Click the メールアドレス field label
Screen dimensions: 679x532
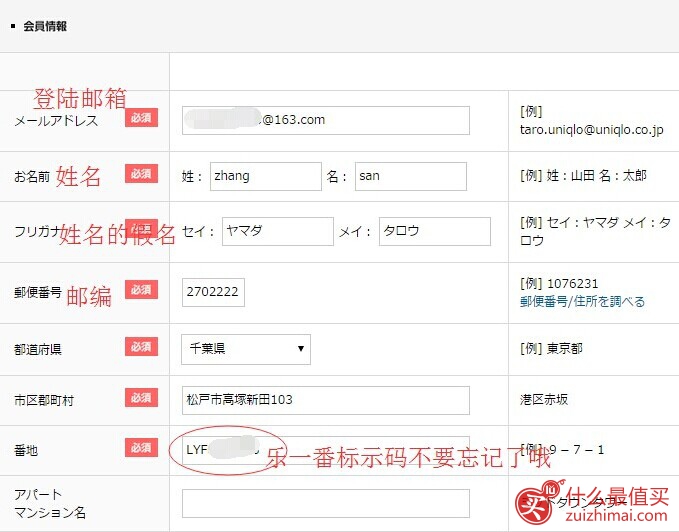tap(56, 121)
